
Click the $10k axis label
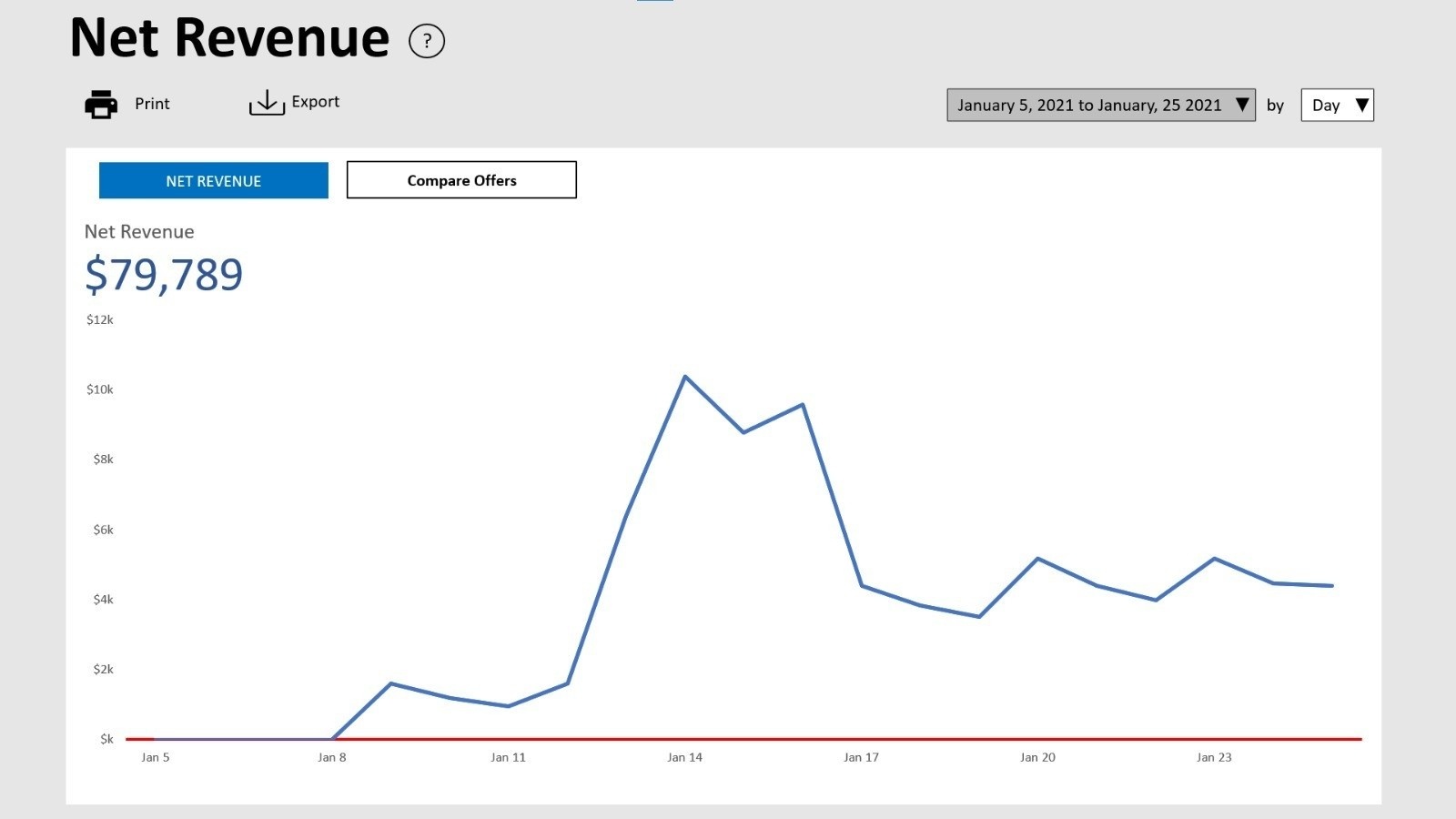[x=100, y=389]
